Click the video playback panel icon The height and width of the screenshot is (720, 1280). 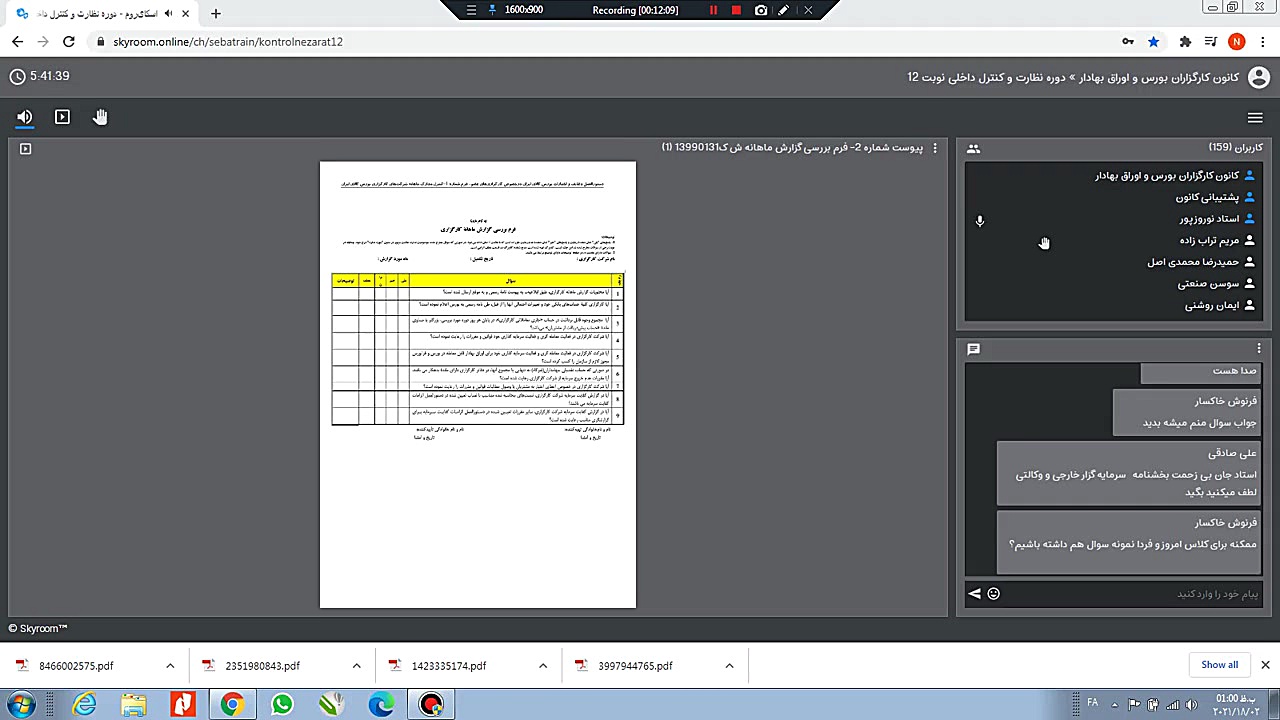62,117
